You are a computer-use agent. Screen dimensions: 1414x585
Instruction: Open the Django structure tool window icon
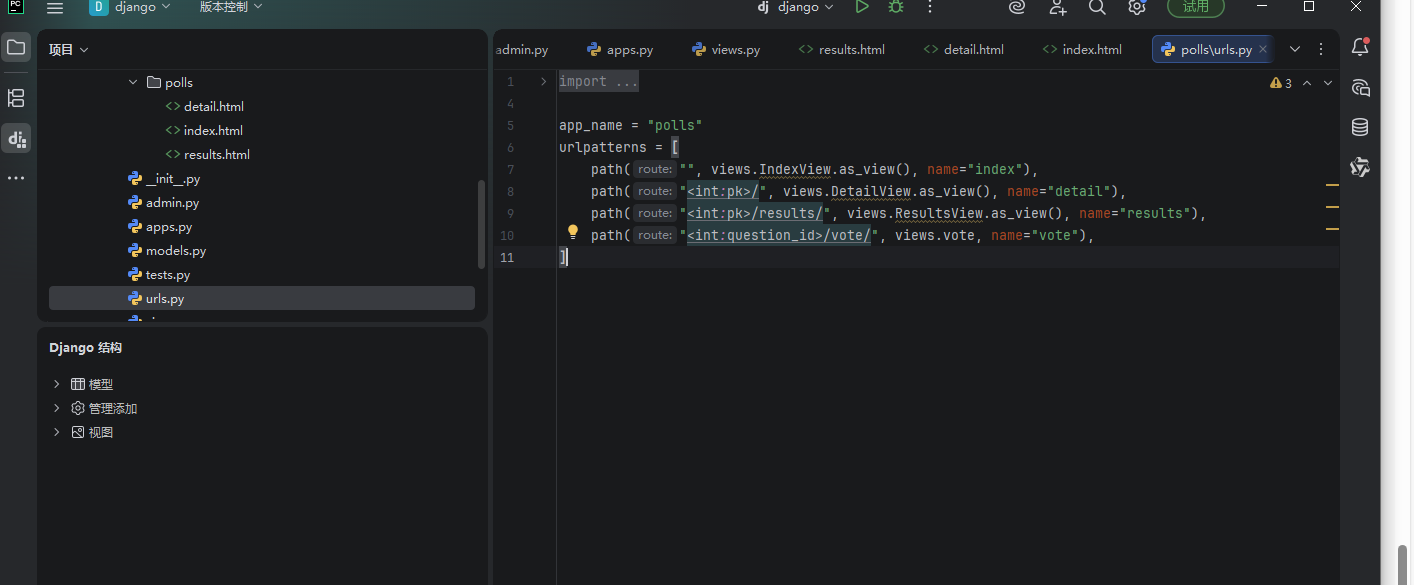[16, 138]
